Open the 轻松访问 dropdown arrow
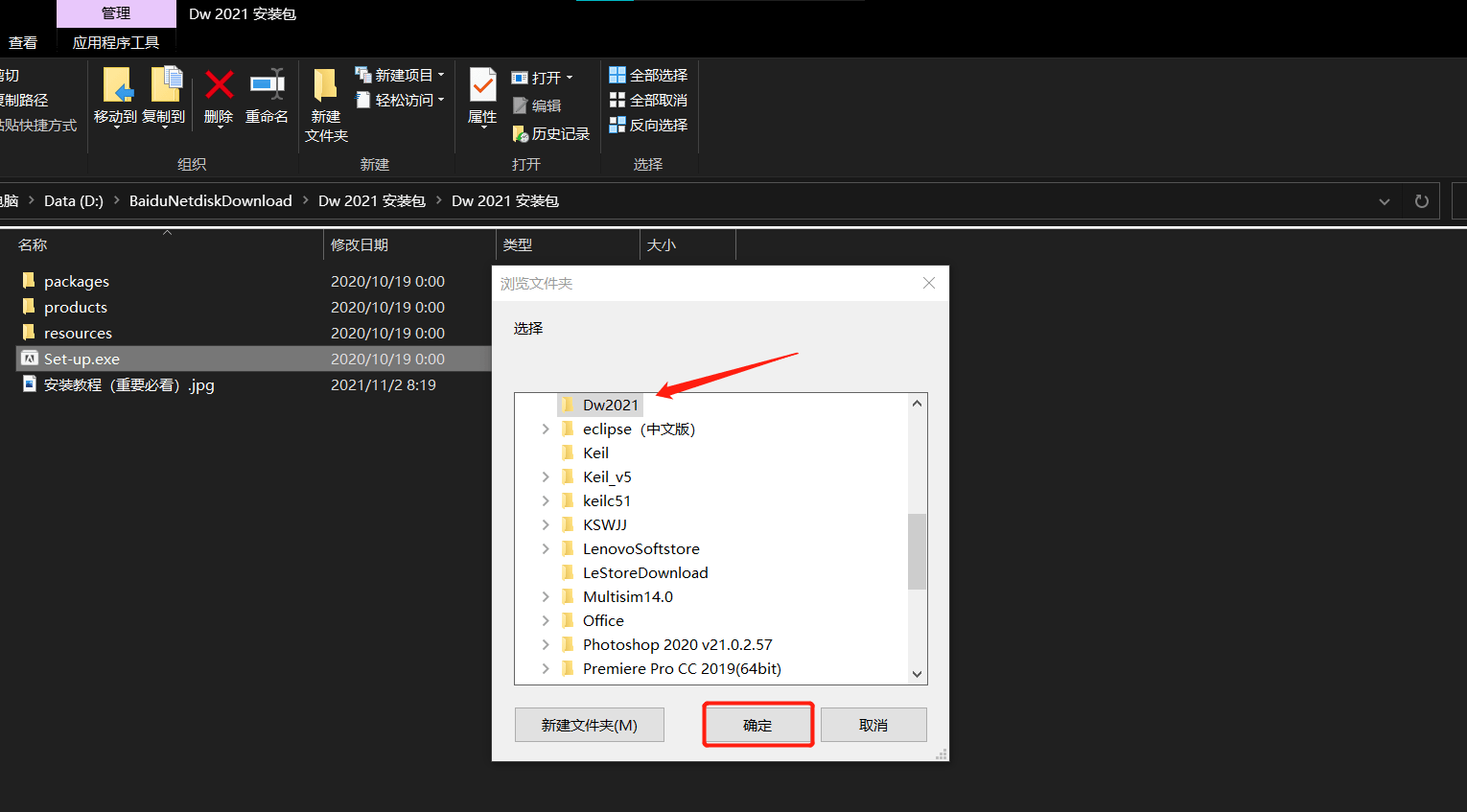Image resolution: width=1467 pixels, height=812 pixels. pyautogui.click(x=441, y=100)
